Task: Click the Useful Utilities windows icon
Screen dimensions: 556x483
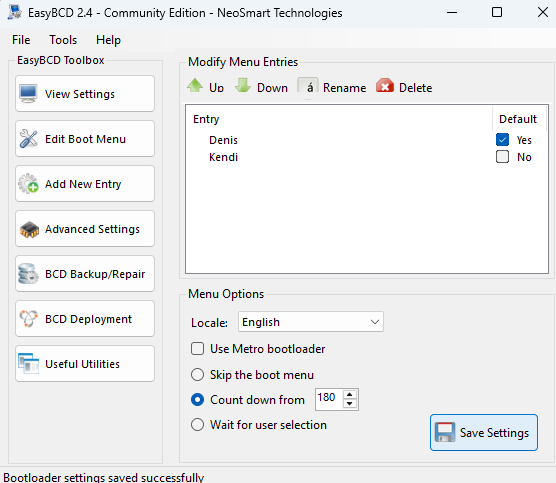Action: point(28,363)
